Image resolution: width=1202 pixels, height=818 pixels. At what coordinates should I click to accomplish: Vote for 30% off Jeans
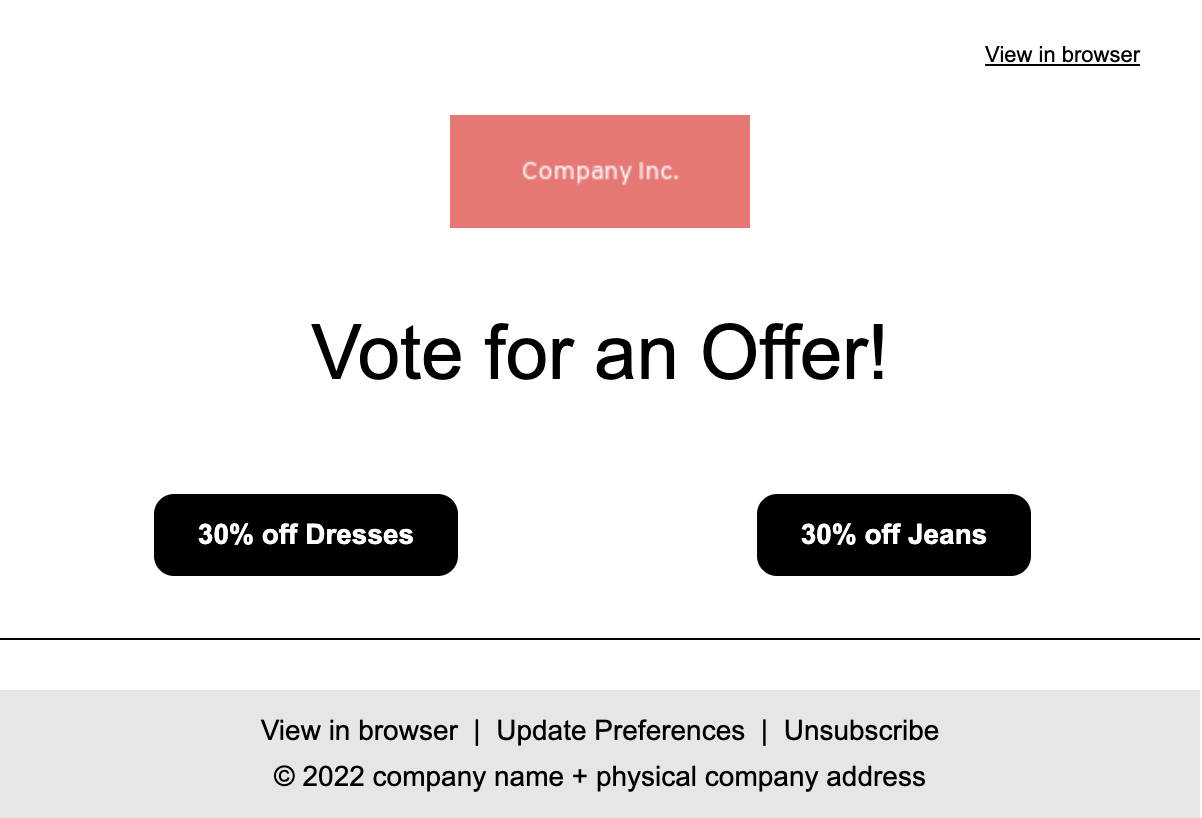click(894, 535)
